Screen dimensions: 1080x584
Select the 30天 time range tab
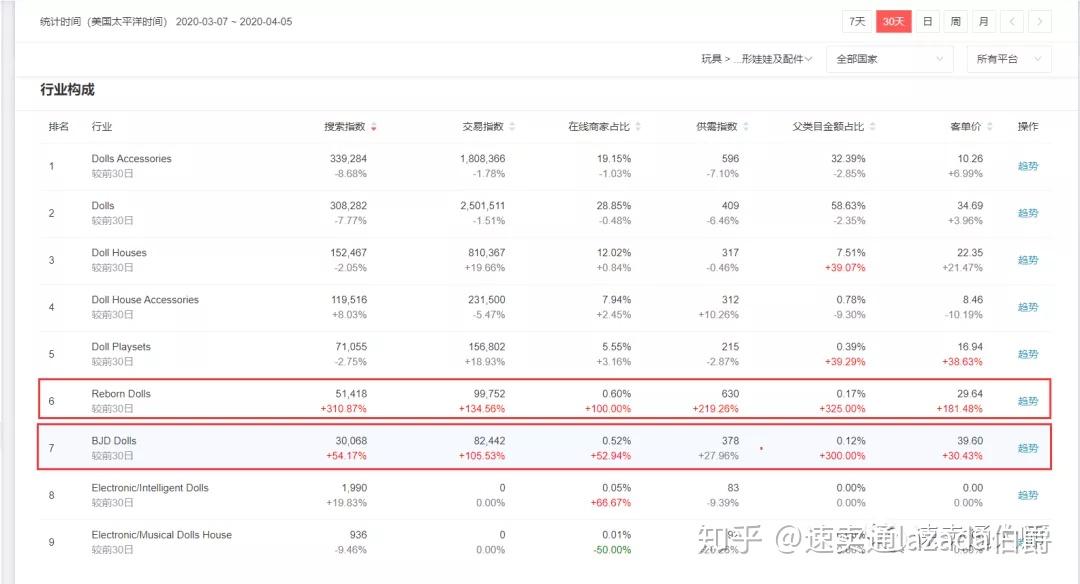pyautogui.click(x=892, y=20)
